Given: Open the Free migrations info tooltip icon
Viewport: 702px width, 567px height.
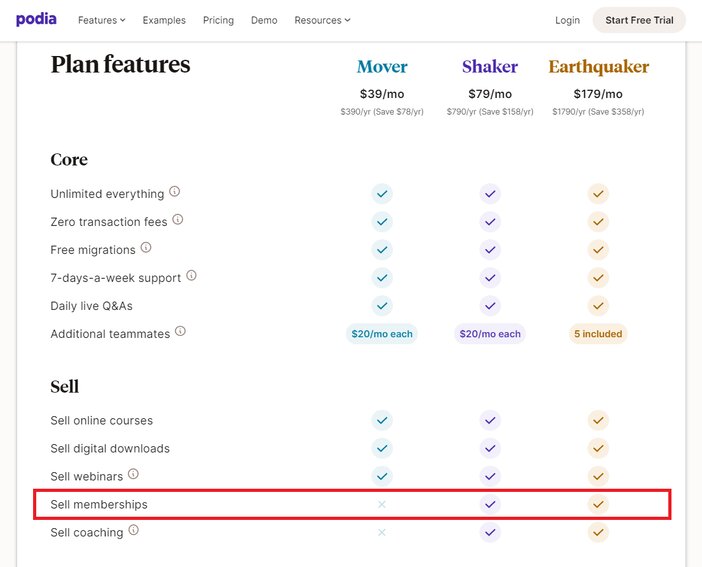Looking at the screenshot, I should 146,247.
